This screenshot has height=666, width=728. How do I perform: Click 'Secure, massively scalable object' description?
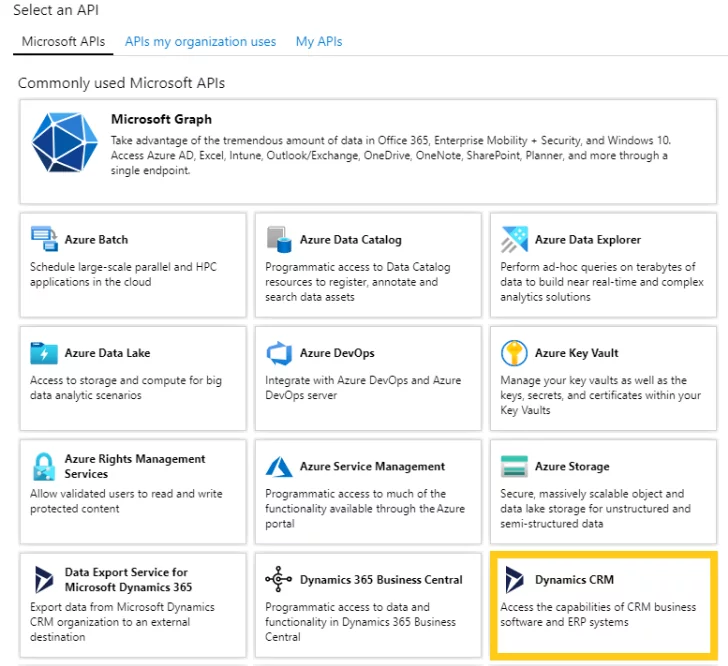(595, 509)
